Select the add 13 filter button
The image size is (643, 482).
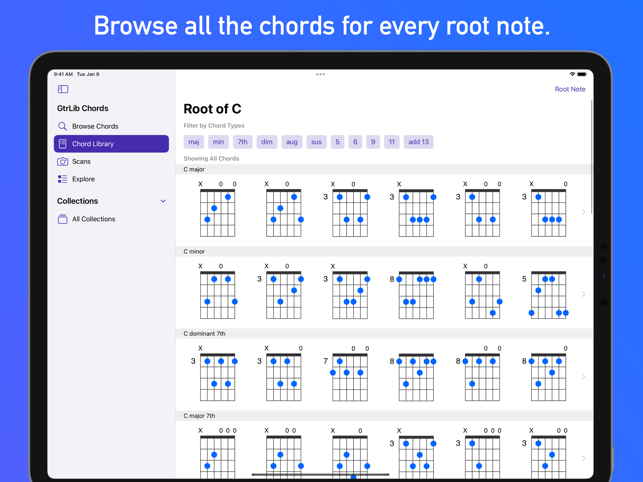(x=418, y=142)
